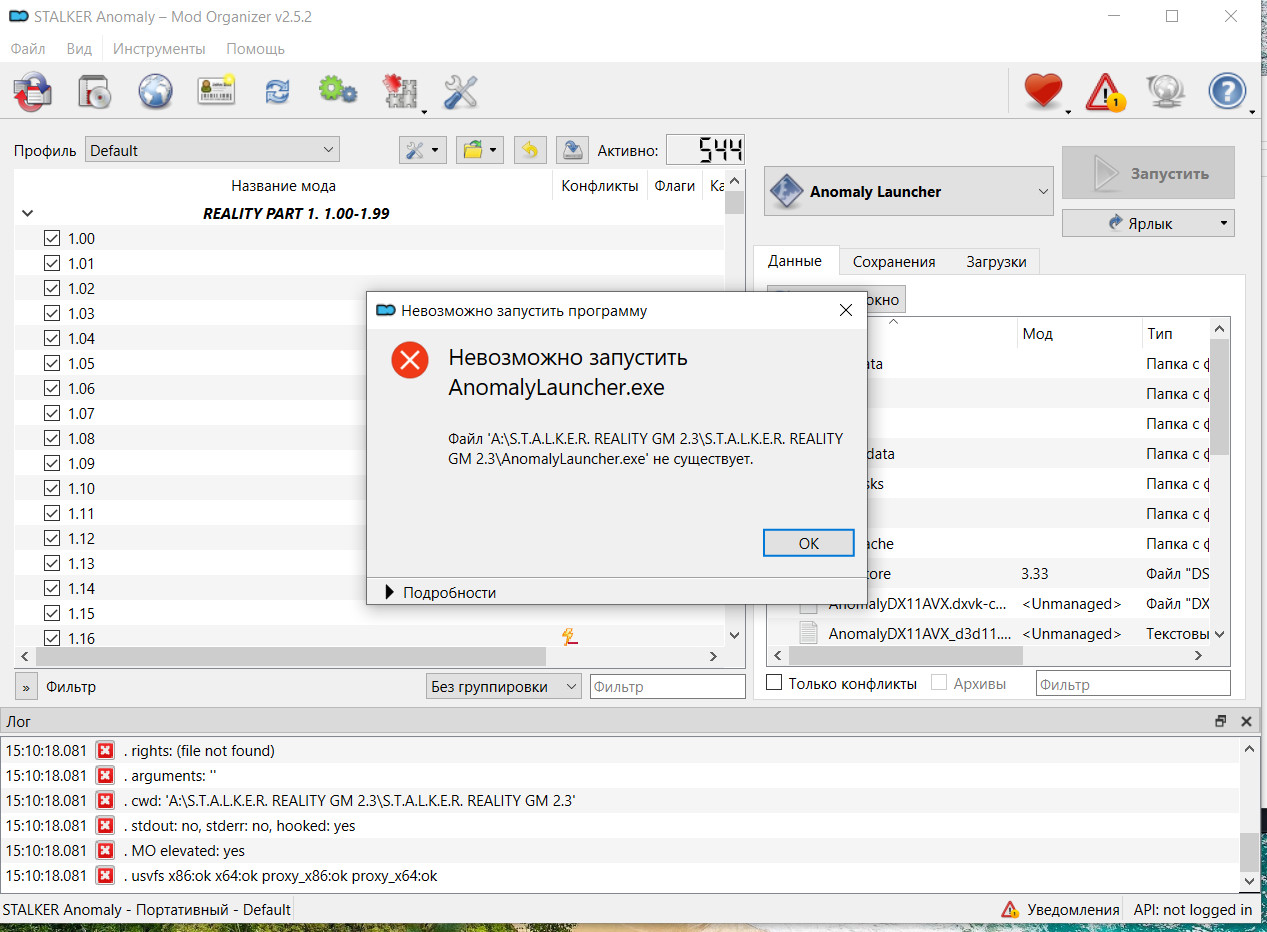Click the restore backup yellow arrow icon
This screenshot has width=1267, height=932.
coord(530,150)
